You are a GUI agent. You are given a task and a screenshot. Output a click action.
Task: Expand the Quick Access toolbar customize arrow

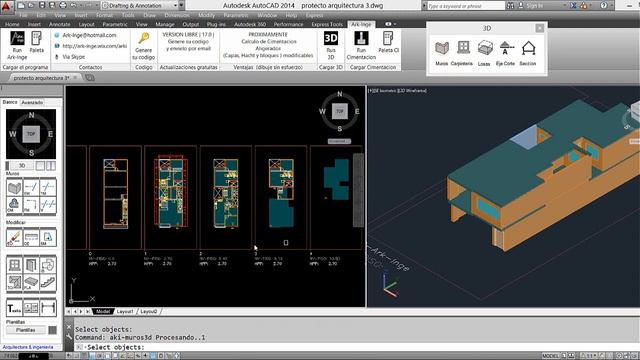pyautogui.click(x=182, y=6)
